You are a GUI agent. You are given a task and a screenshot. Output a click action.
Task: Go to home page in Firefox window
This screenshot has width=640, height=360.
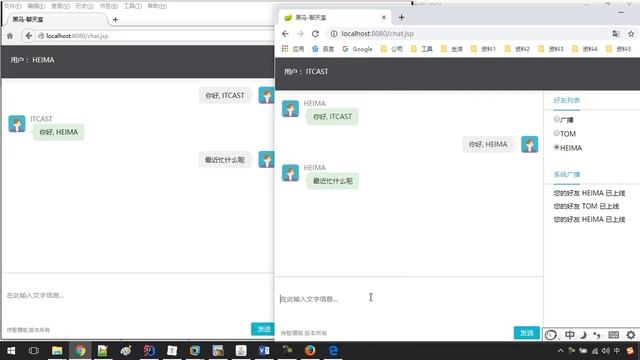(x=10, y=36)
